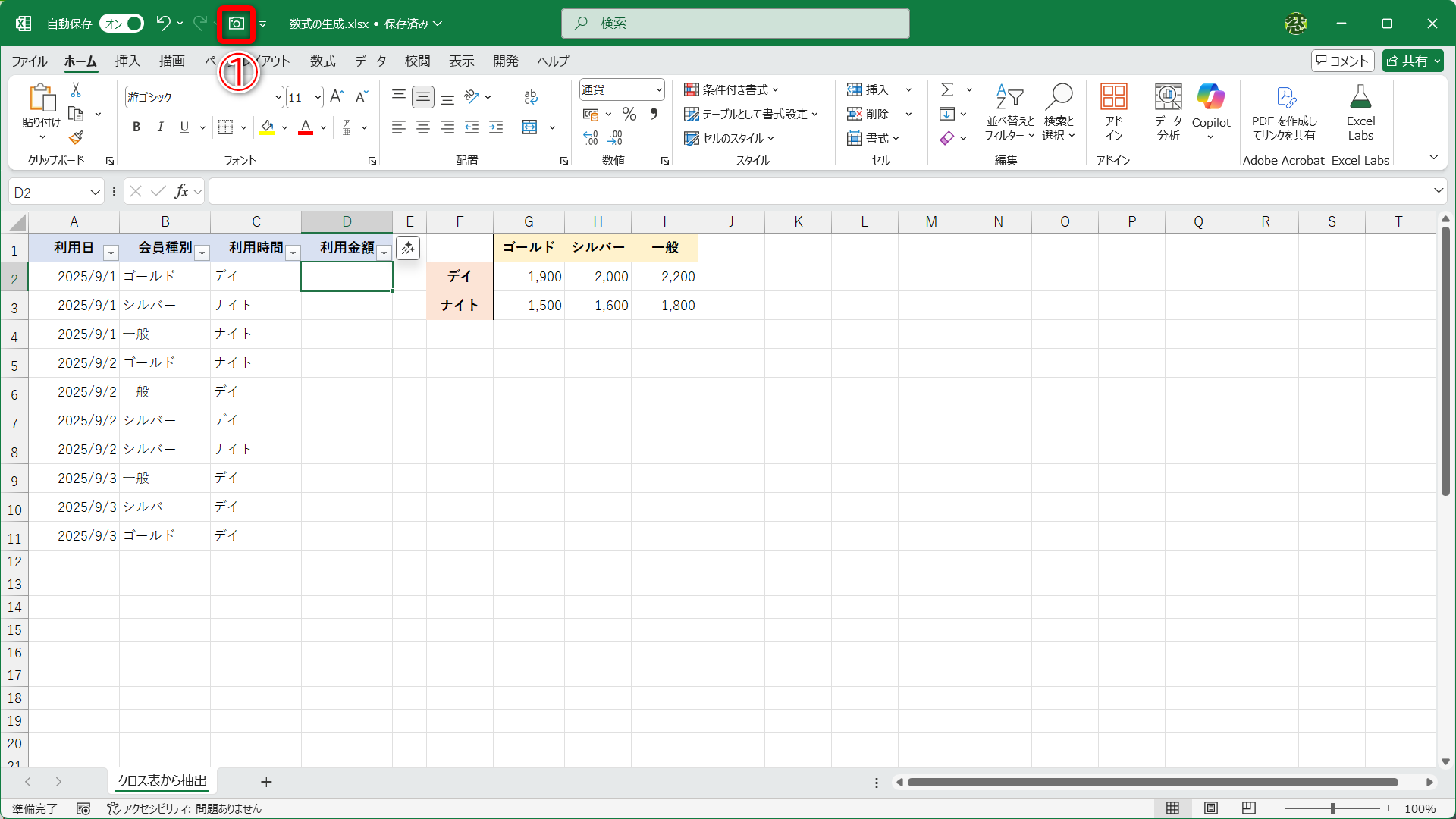Switch to the データ ribbon tab
Image resolution: width=1456 pixels, height=819 pixels.
[x=370, y=61]
